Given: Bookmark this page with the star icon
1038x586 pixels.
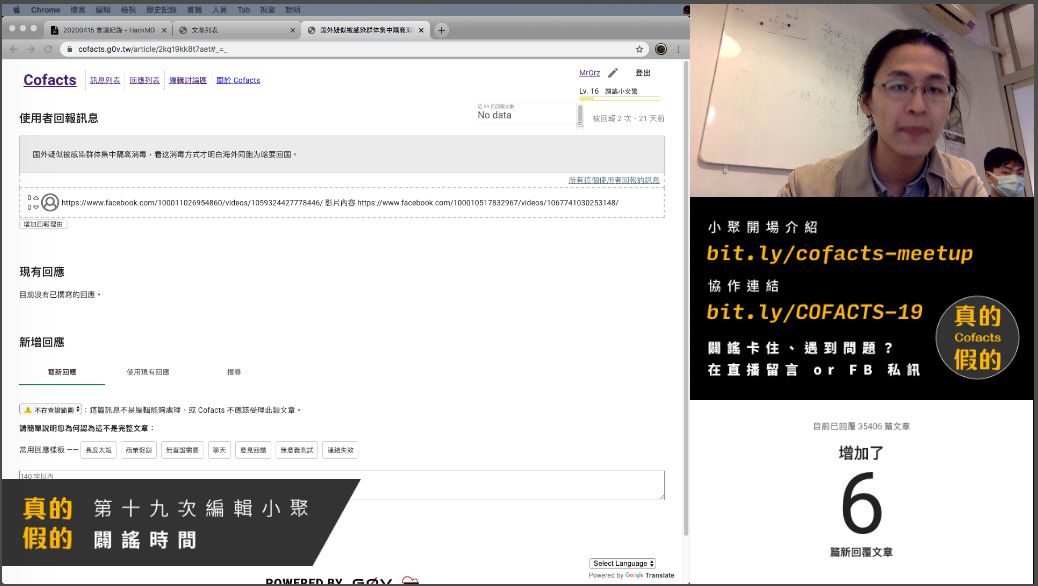Looking at the screenshot, I should point(639,49).
